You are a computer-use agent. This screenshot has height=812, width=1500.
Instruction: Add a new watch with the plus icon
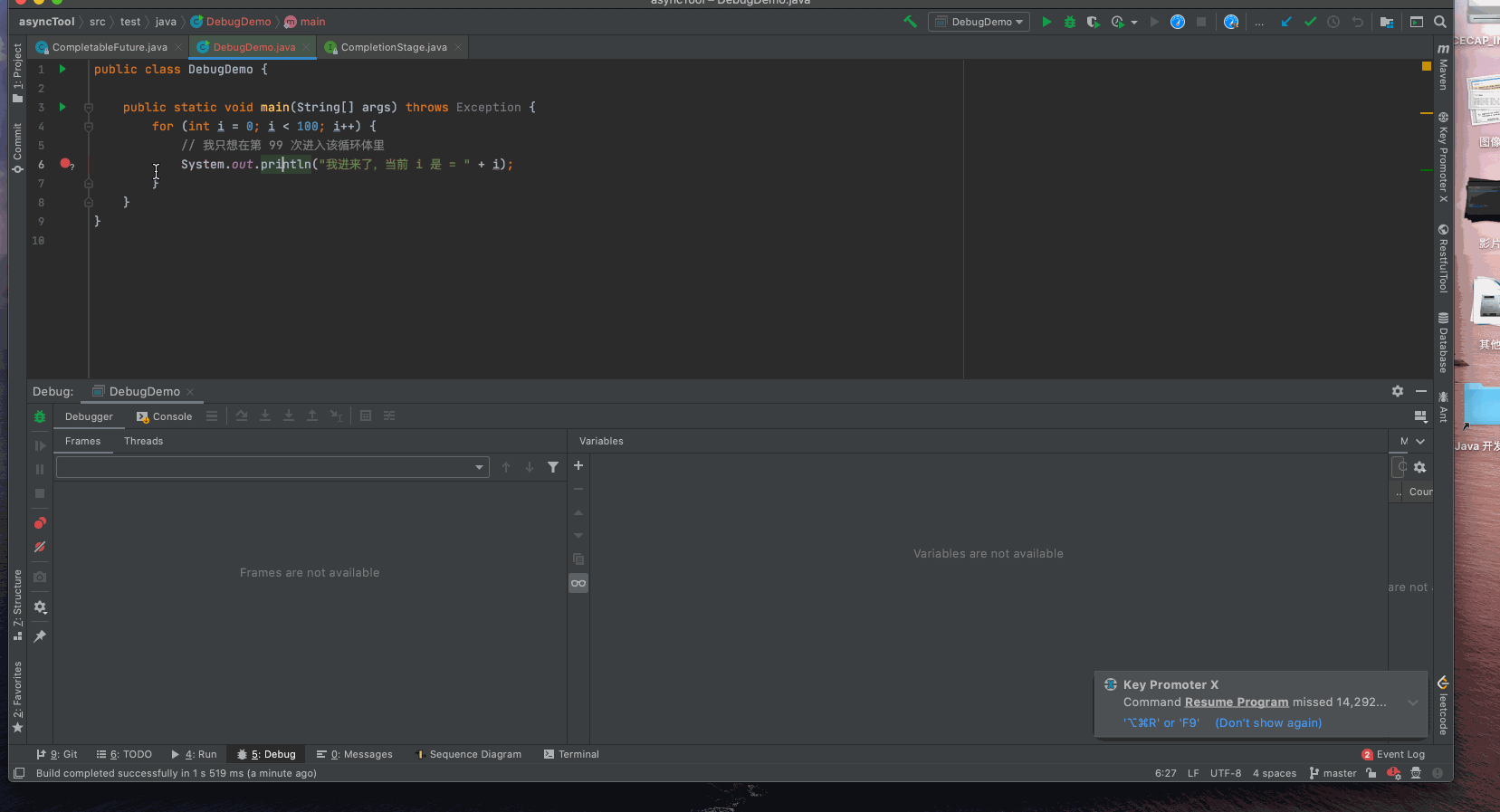point(578,465)
